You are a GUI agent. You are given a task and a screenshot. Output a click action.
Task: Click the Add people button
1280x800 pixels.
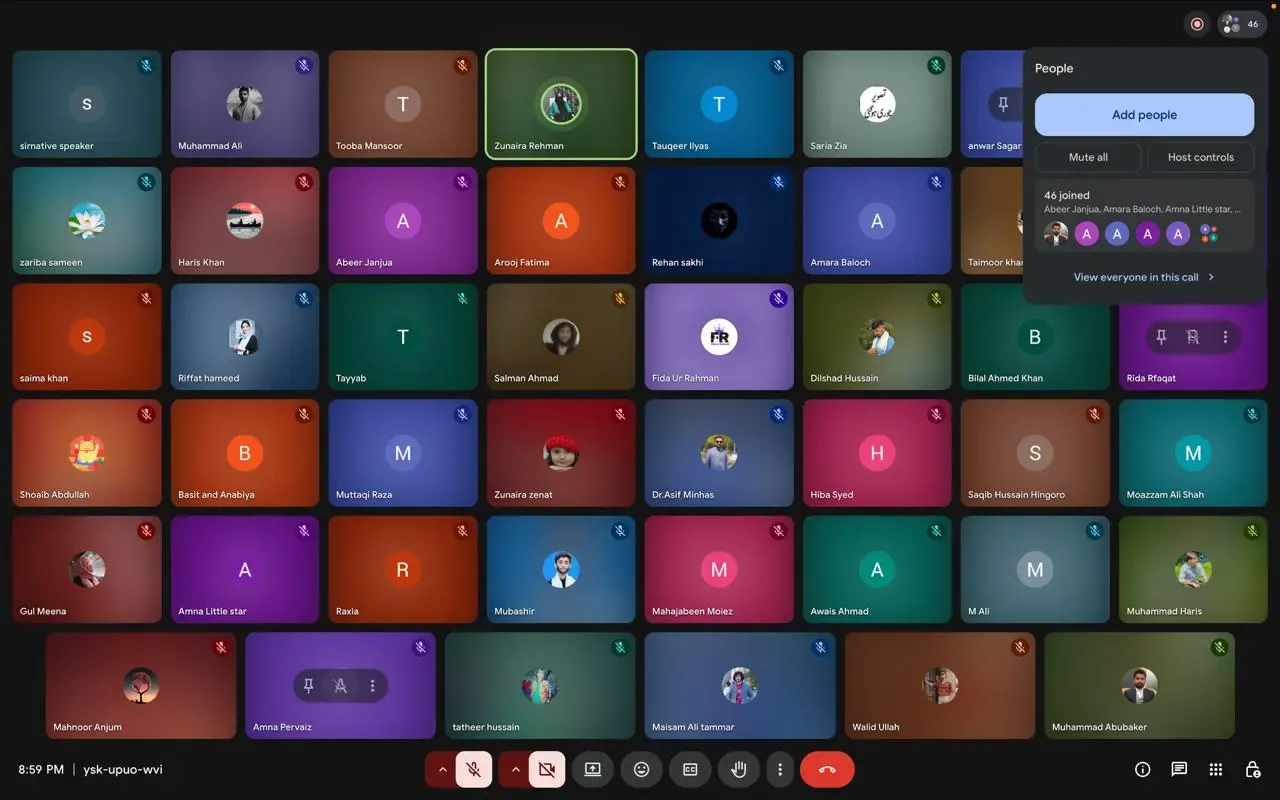tap(1144, 115)
